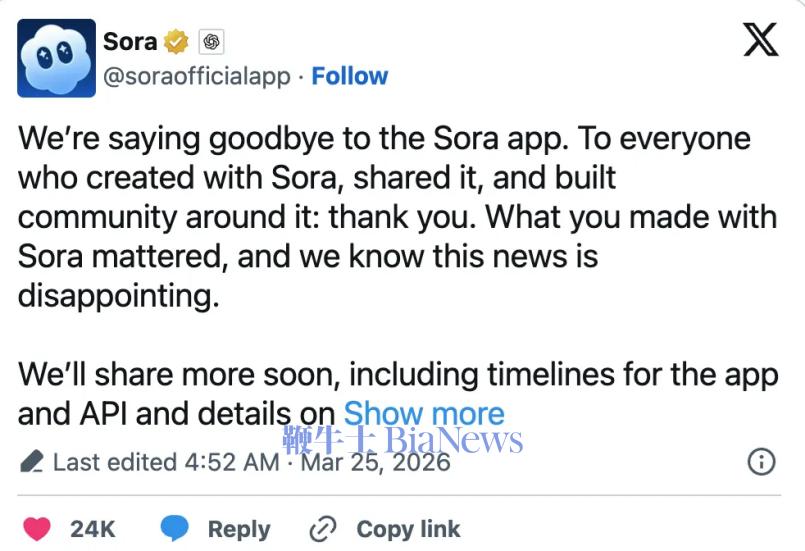Click the Mar 25, 2026 date
This screenshot has height=551, width=805.
[375, 462]
